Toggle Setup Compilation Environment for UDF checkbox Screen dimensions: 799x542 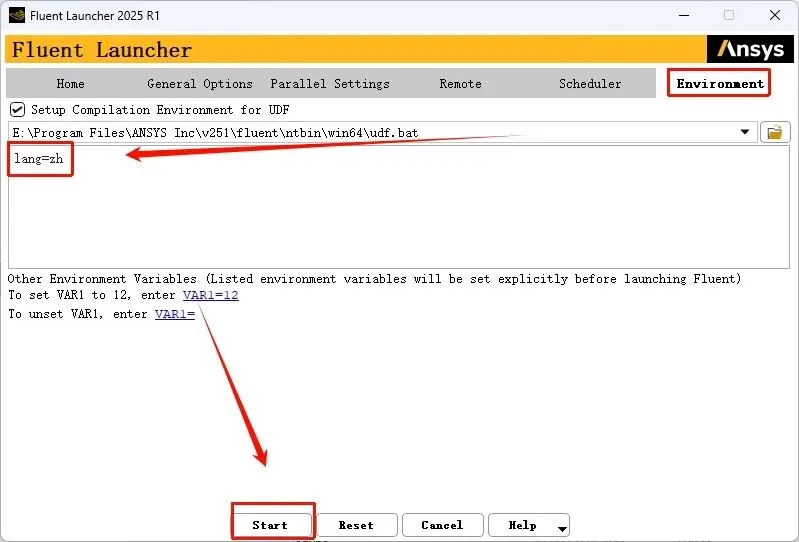coord(17,110)
